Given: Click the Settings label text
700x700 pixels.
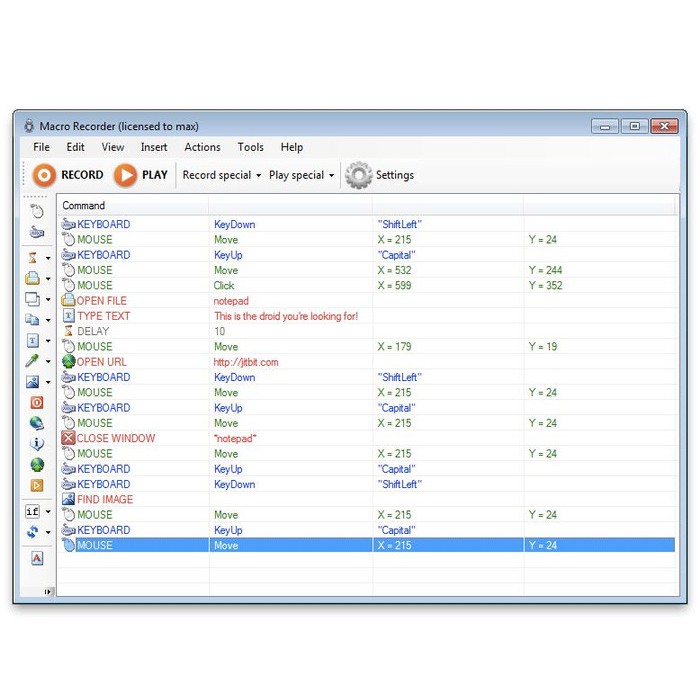Looking at the screenshot, I should 395,175.
